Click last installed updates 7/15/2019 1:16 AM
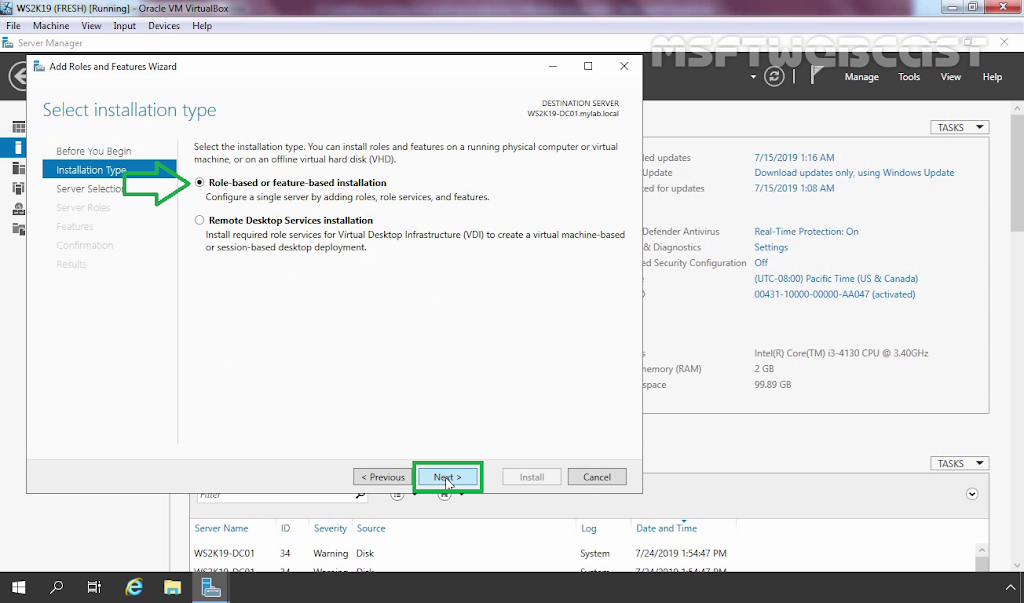This screenshot has width=1024, height=603. [794, 157]
